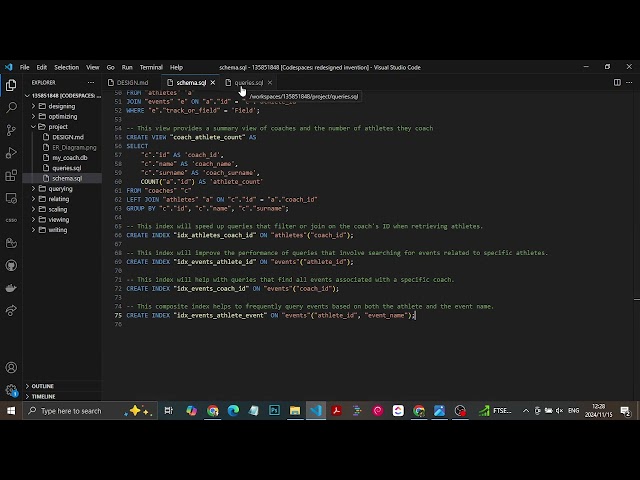Open Photoshop from the taskbar
Viewport: 640px width, 480px height.
274,411
